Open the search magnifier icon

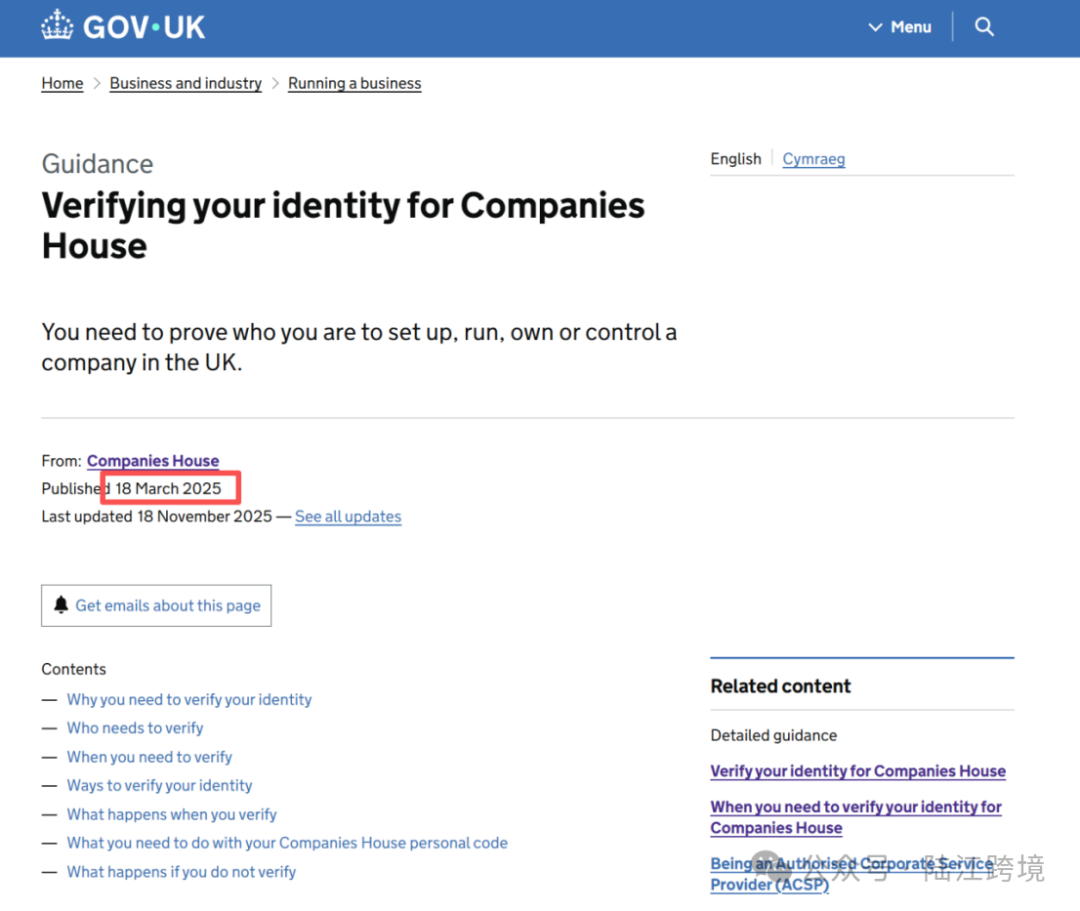(x=984, y=27)
